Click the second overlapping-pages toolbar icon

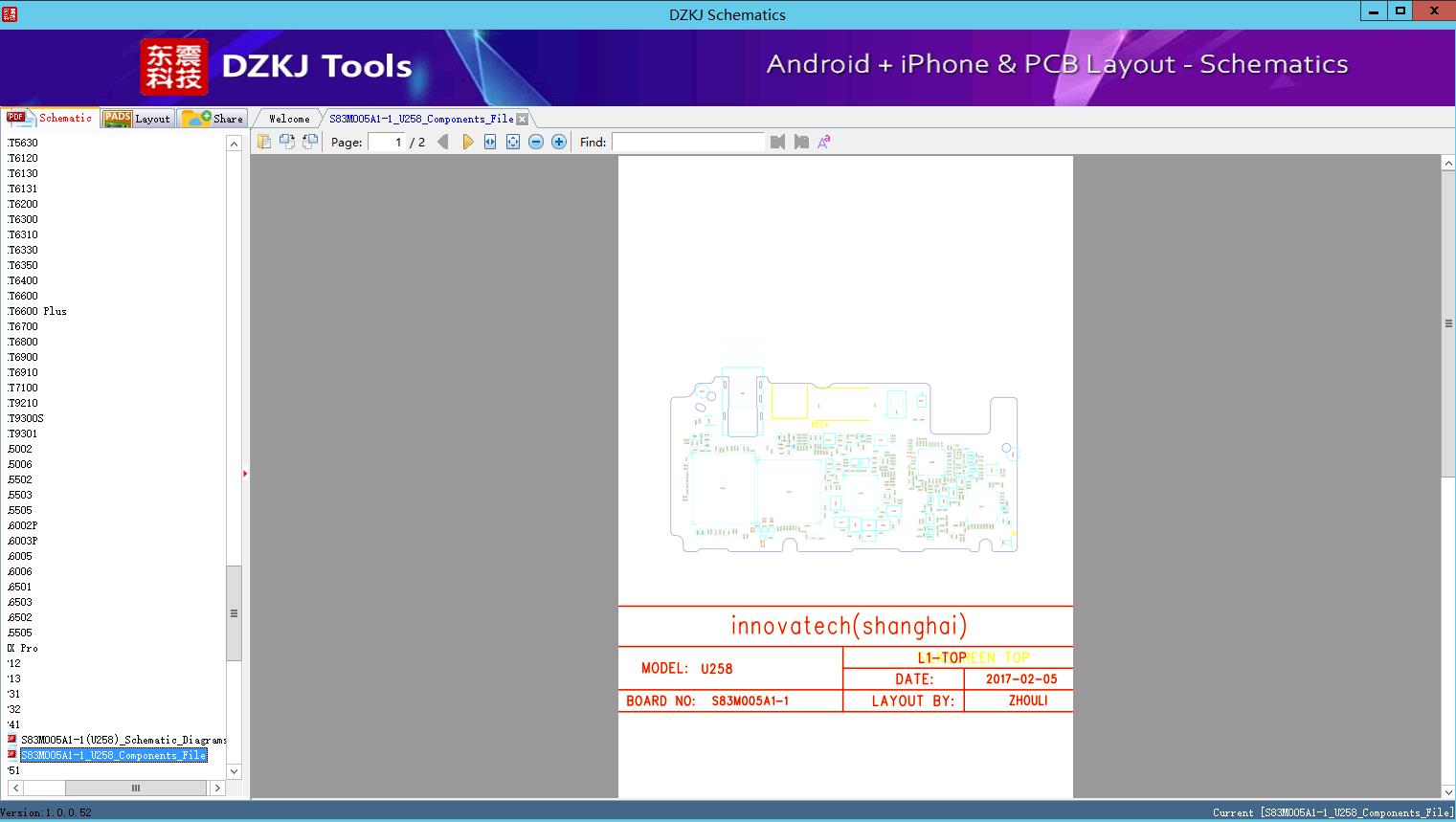click(x=287, y=142)
